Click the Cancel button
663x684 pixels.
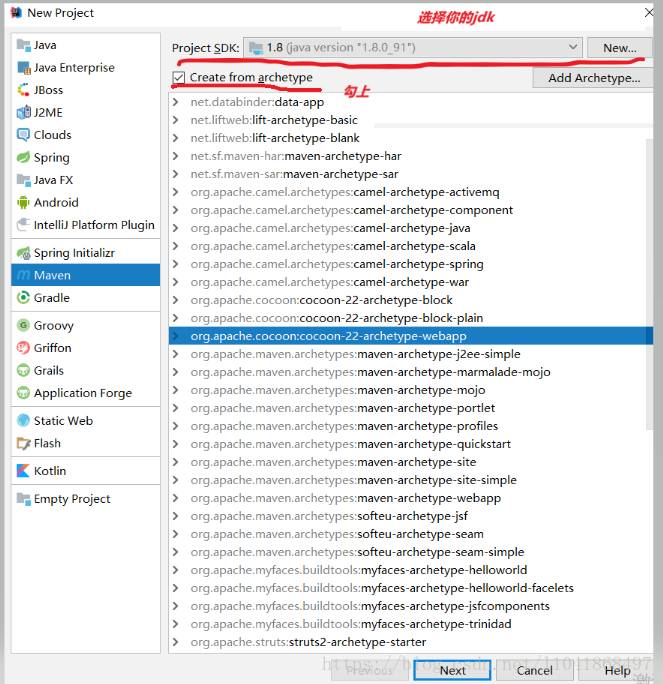click(534, 670)
